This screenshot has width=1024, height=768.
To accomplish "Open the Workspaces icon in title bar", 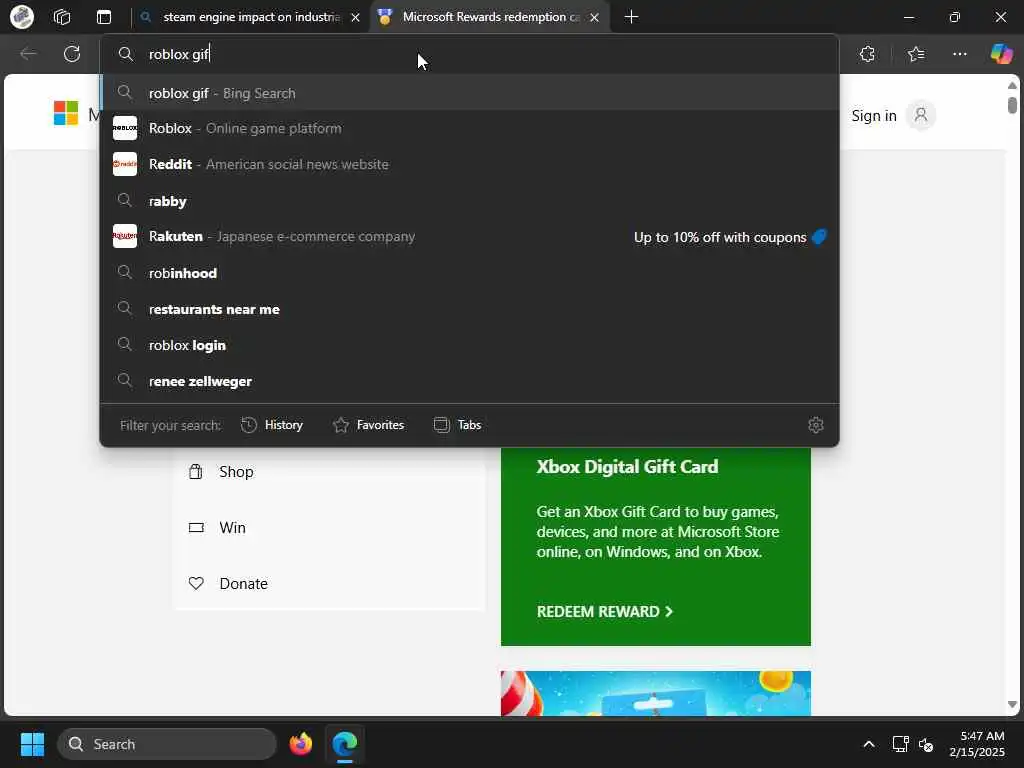I will coord(62,17).
